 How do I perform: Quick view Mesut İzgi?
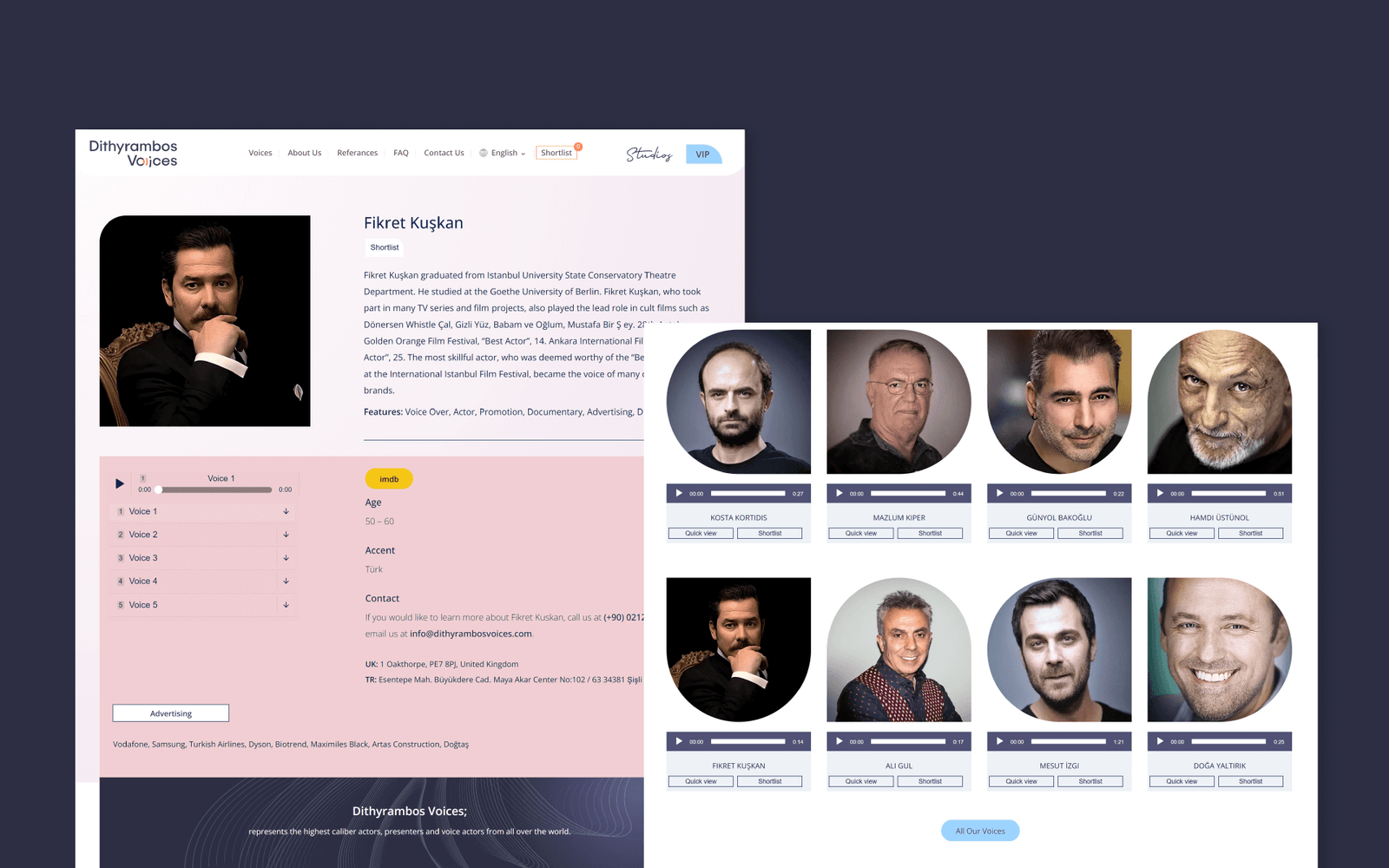tap(1022, 781)
